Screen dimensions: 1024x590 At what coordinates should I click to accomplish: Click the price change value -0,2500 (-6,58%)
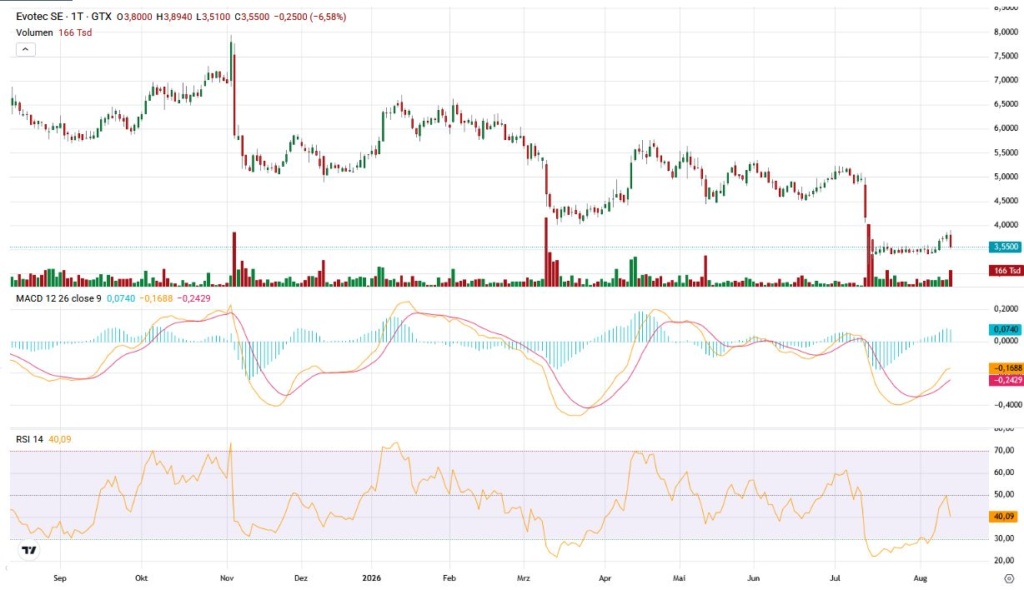pyautogui.click(x=310, y=16)
